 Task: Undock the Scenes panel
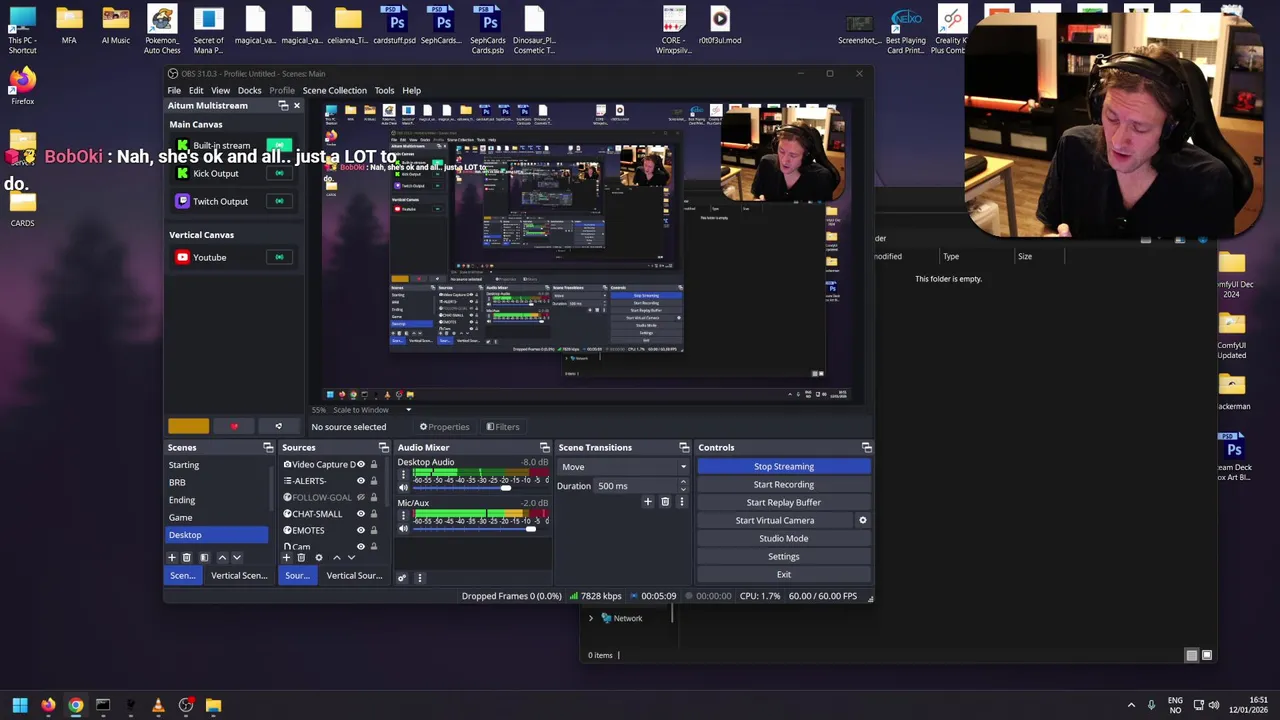(268, 447)
